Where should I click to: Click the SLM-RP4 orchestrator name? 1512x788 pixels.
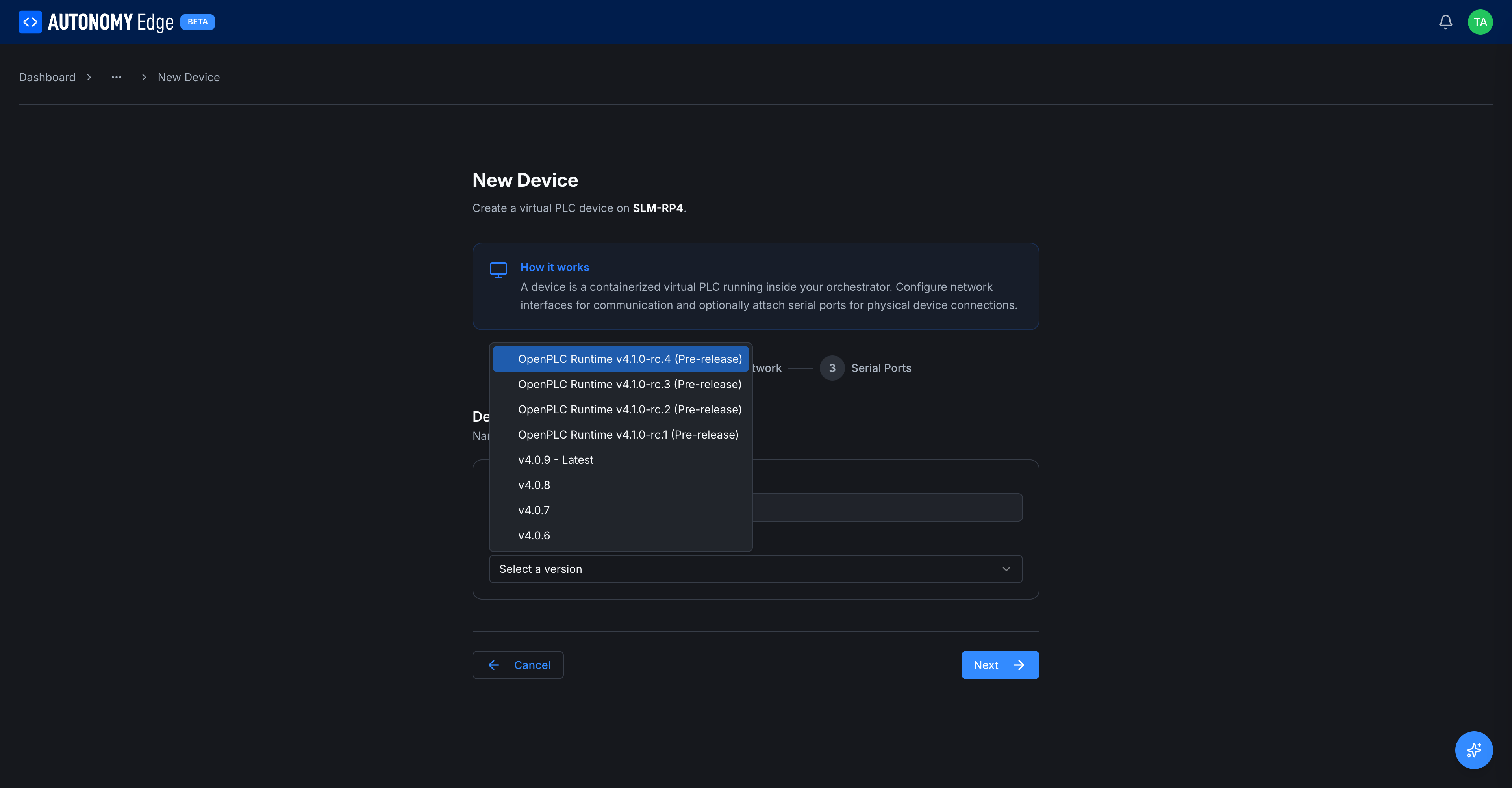[658, 208]
